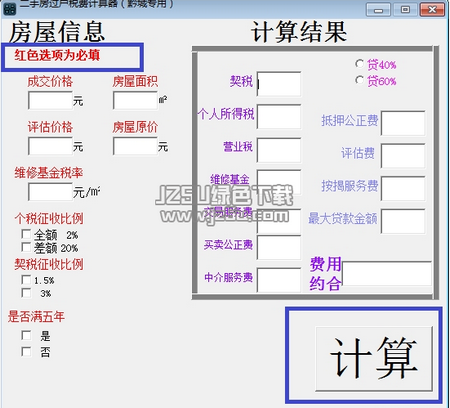Screen dimensions: 450x408
Task: Click the 契税征收比例 label
Action: (x=49, y=264)
